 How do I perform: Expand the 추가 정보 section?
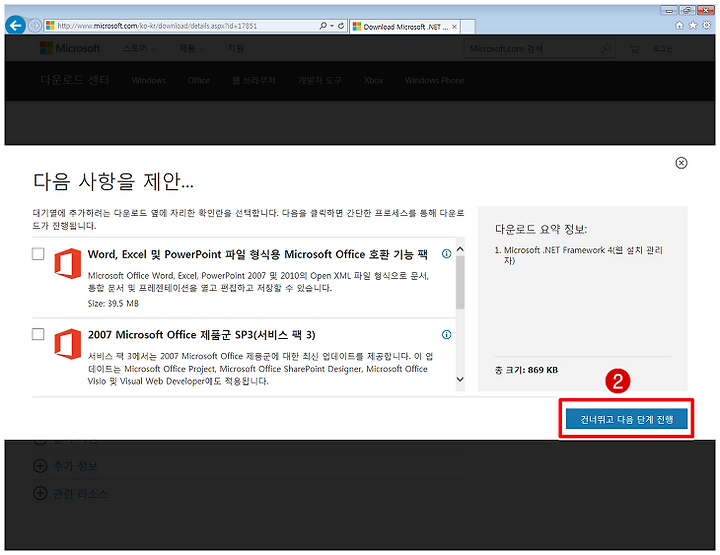(66, 466)
